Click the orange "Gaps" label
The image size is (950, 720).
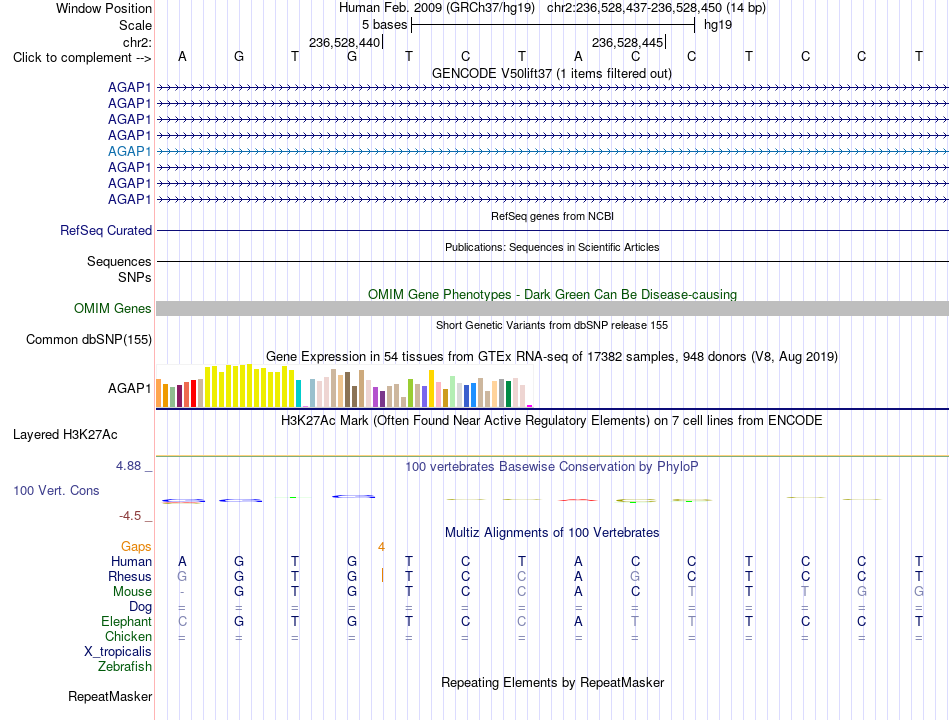tap(136, 547)
